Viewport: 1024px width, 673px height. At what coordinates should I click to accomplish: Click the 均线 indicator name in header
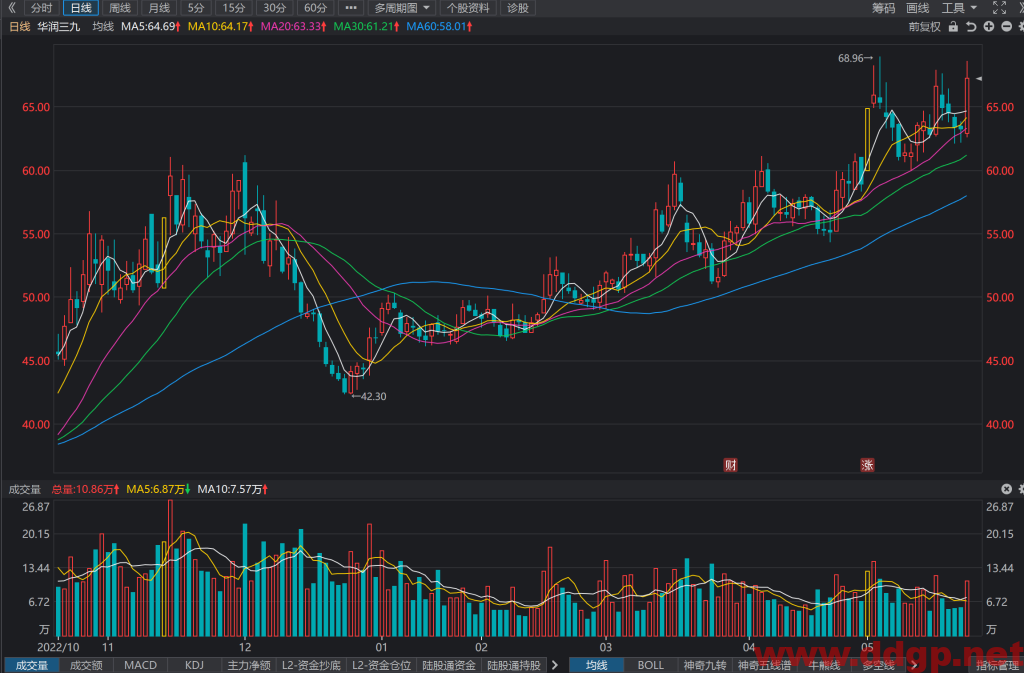pyautogui.click(x=103, y=27)
